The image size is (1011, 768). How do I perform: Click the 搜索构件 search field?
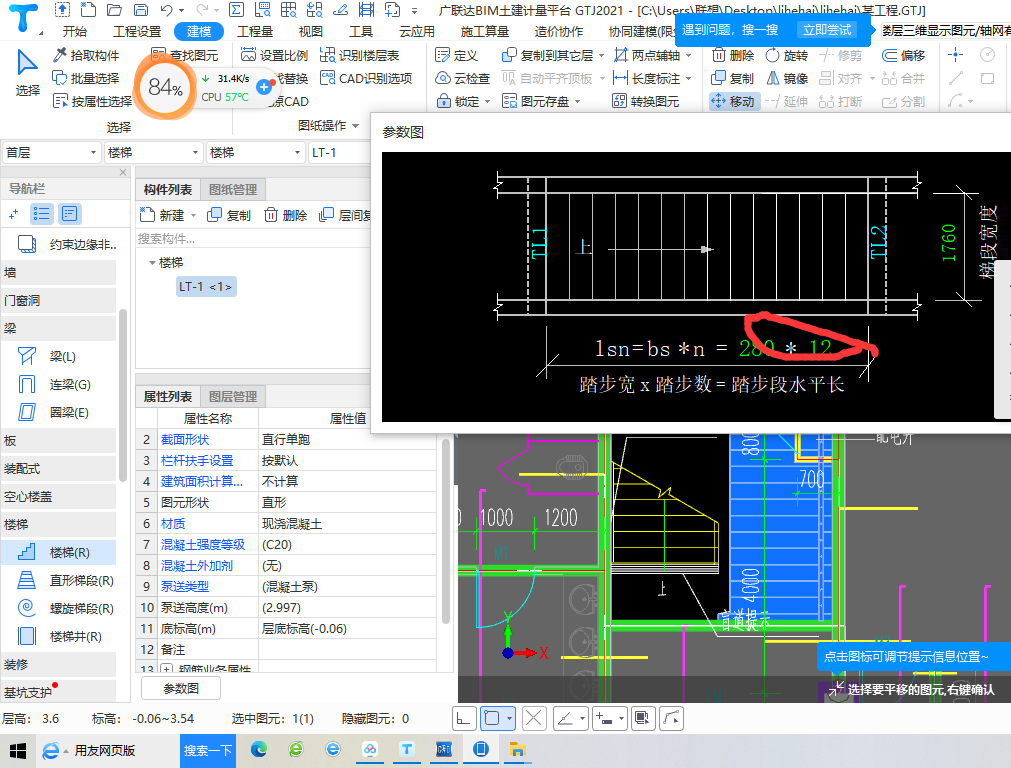[253, 239]
